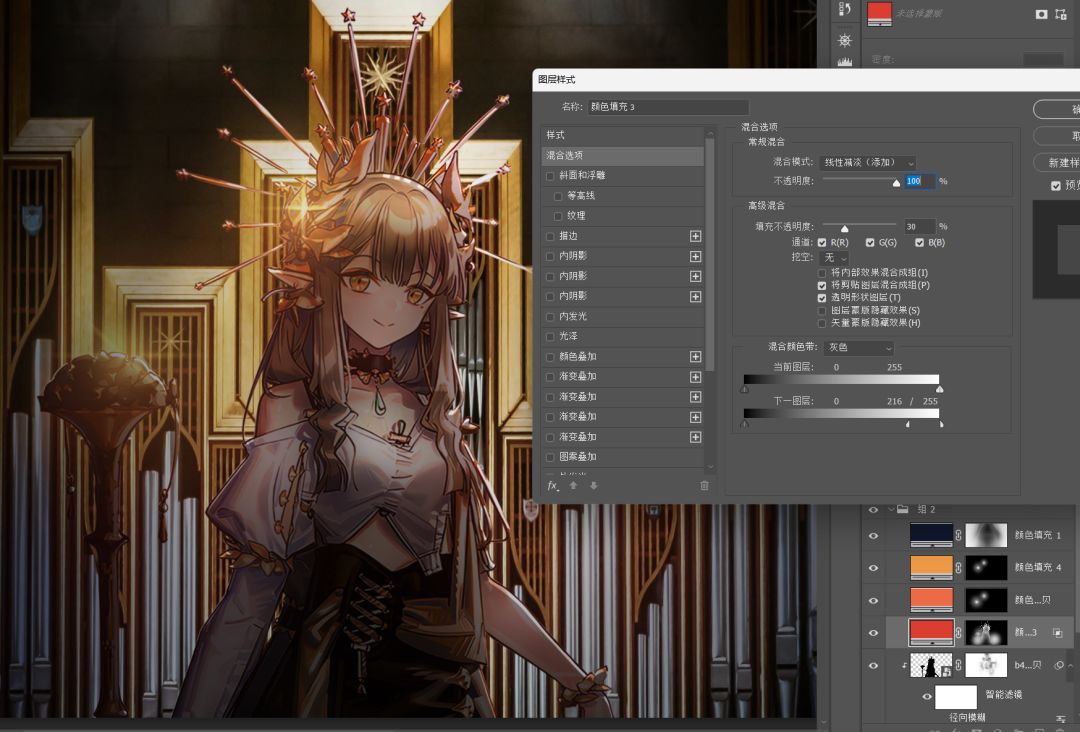The height and width of the screenshot is (732, 1080).
Task: Click the pixel mask icon in Properties panel
Action: tap(1041, 14)
